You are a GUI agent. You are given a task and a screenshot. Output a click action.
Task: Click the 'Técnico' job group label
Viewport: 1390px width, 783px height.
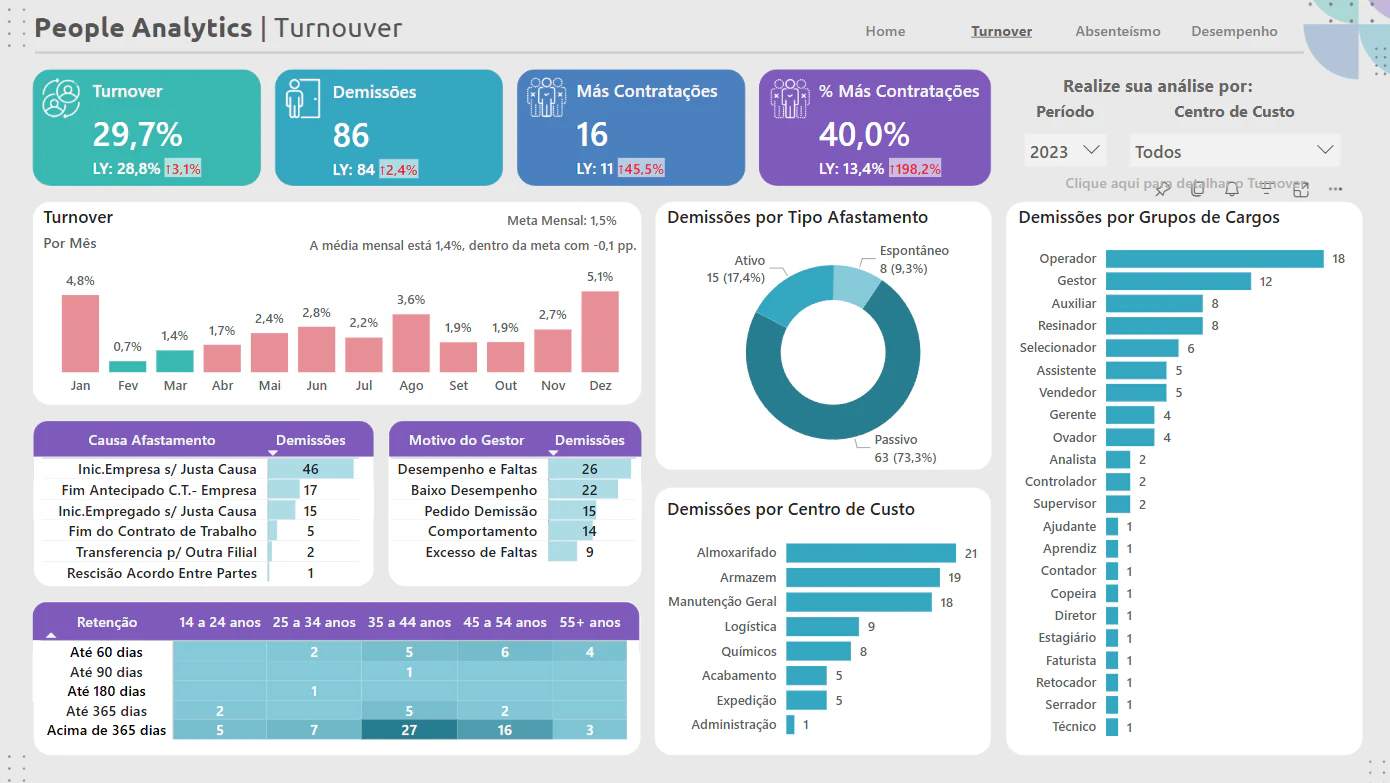(1074, 727)
